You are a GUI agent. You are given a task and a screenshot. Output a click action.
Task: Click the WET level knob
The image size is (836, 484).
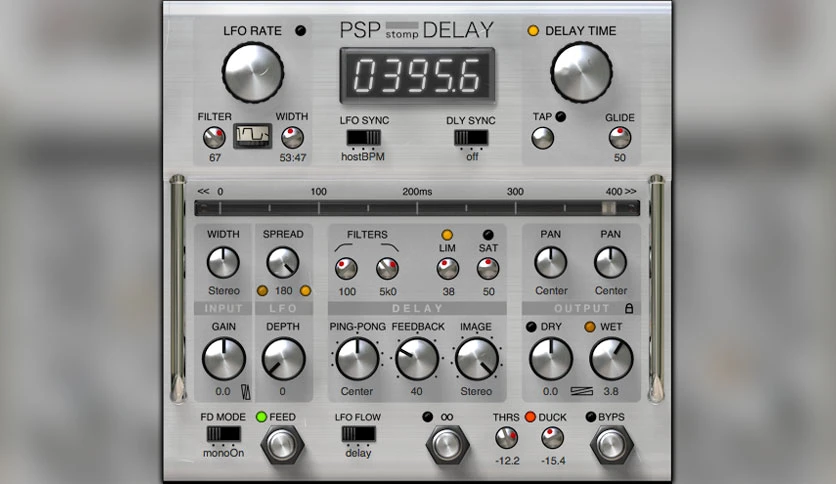tap(611, 359)
